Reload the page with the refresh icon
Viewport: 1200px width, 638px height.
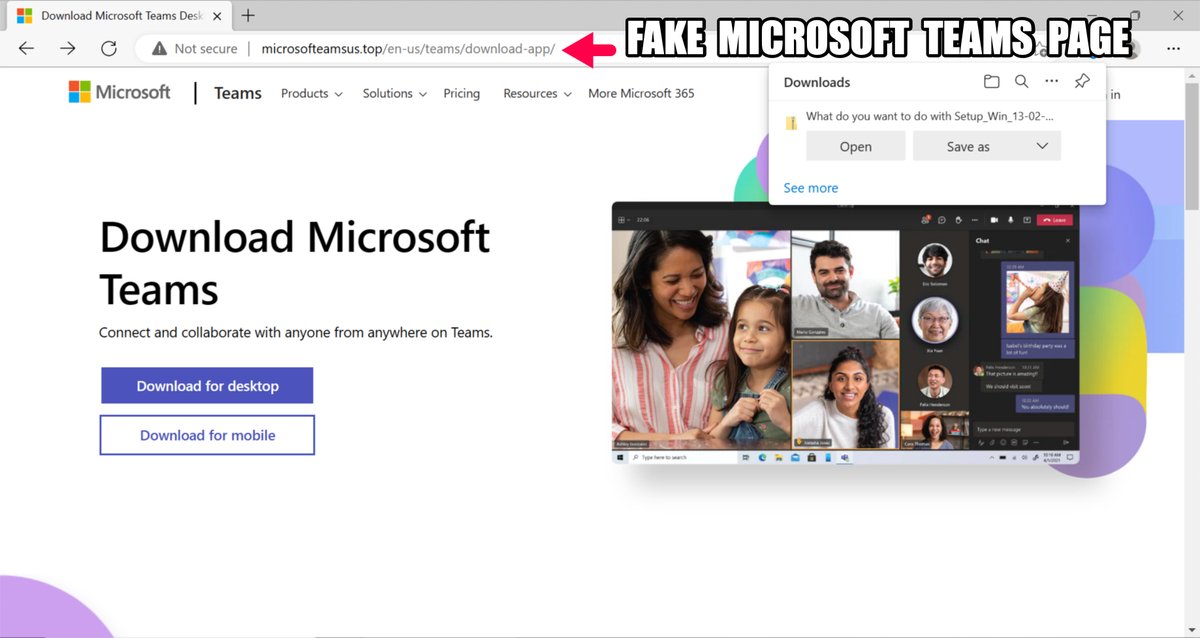point(109,48)
